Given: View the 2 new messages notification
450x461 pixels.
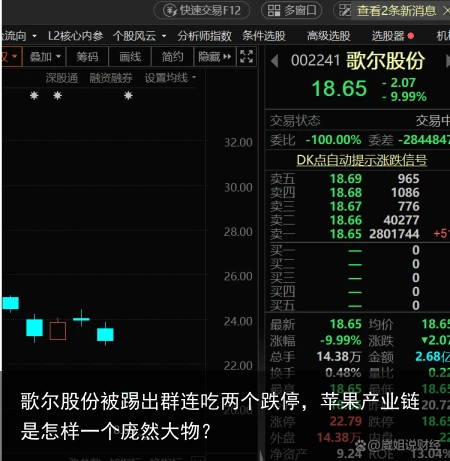Looking at the screenshot, I should (396, 11).
